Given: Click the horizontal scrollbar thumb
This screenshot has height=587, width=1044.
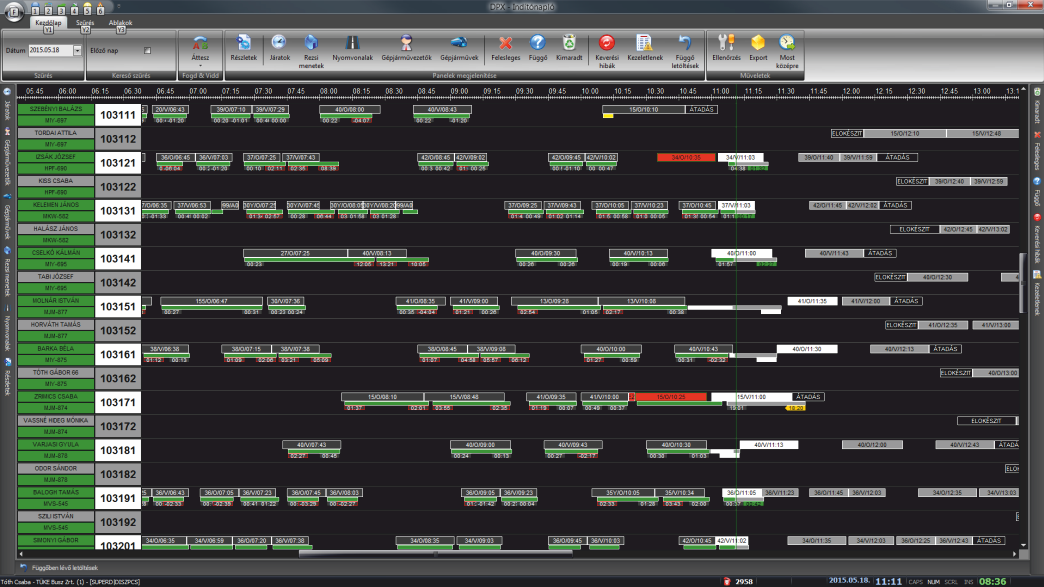Looking at the screenshot, I should (435, 553).
